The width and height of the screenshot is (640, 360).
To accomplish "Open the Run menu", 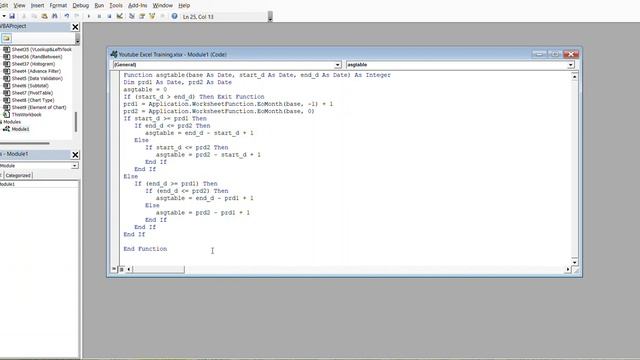I will pyautogui.click(x=99, y=6).
